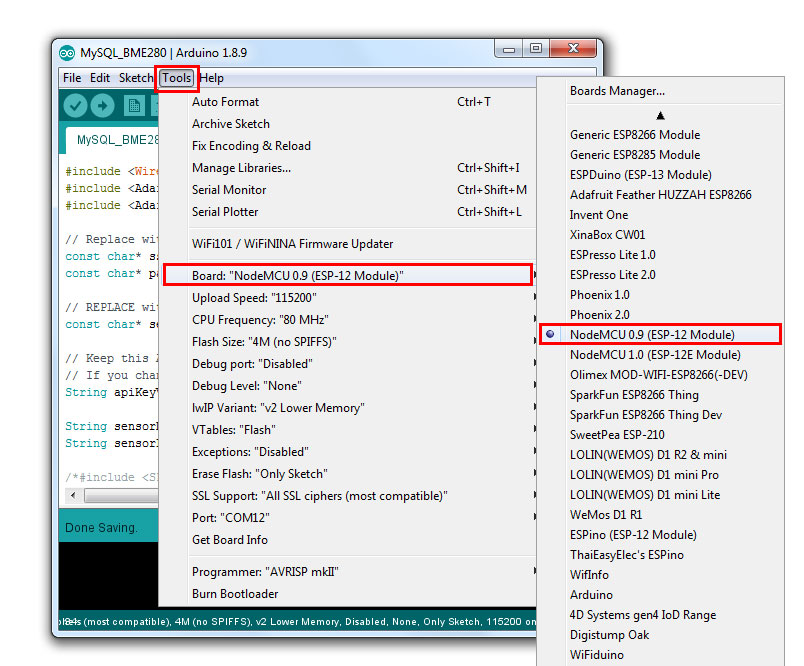Click the editor horizontal scrollbar left arrow

73,495
